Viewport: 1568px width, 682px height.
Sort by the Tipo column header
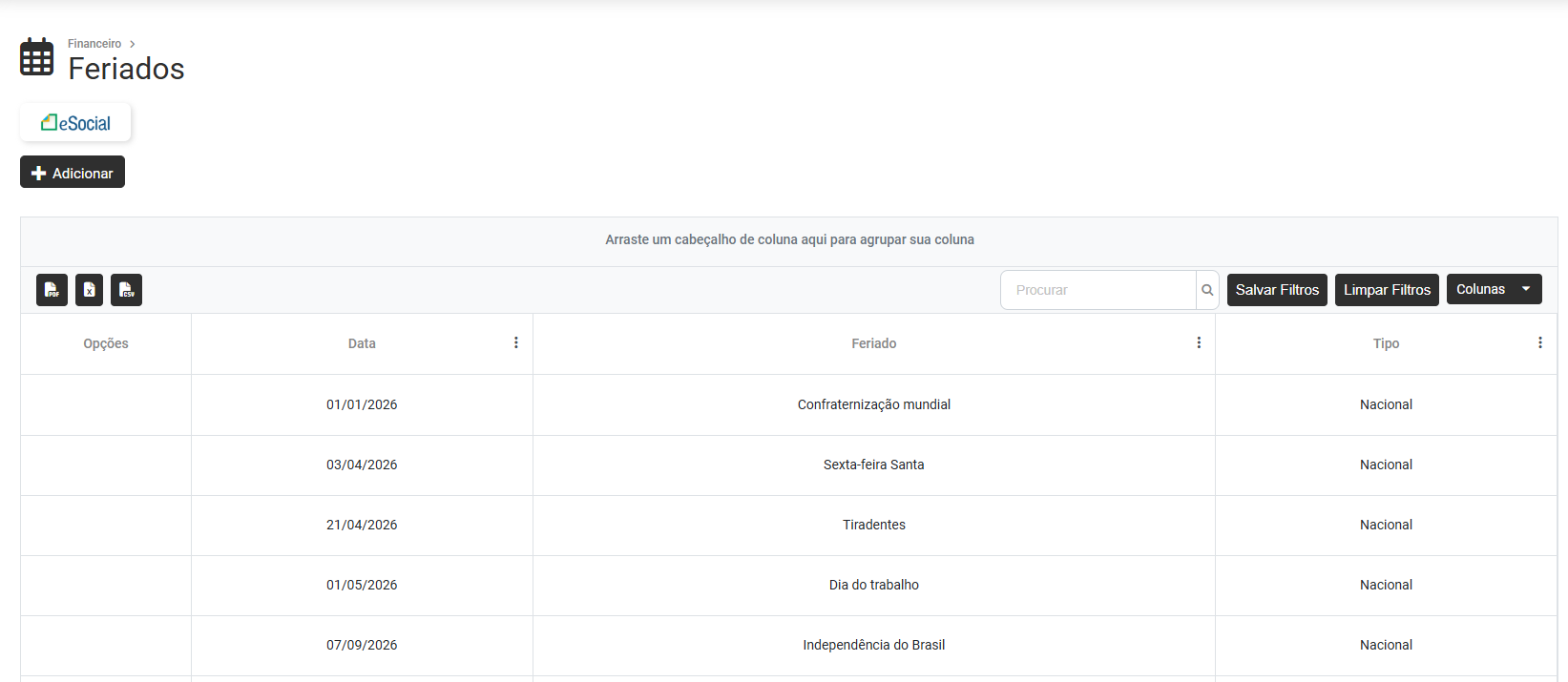point(1386,343)
